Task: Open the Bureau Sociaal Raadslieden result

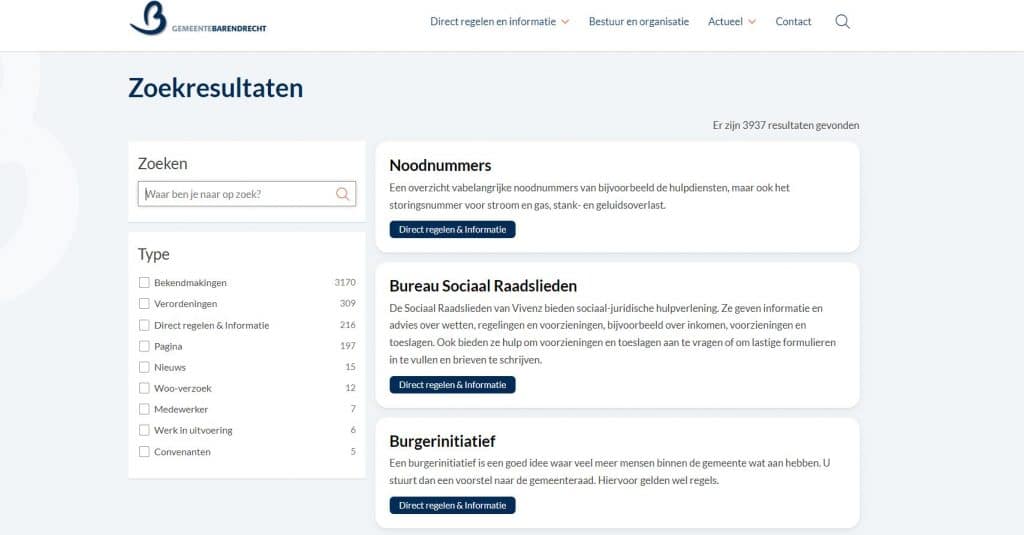Action: 483,286
